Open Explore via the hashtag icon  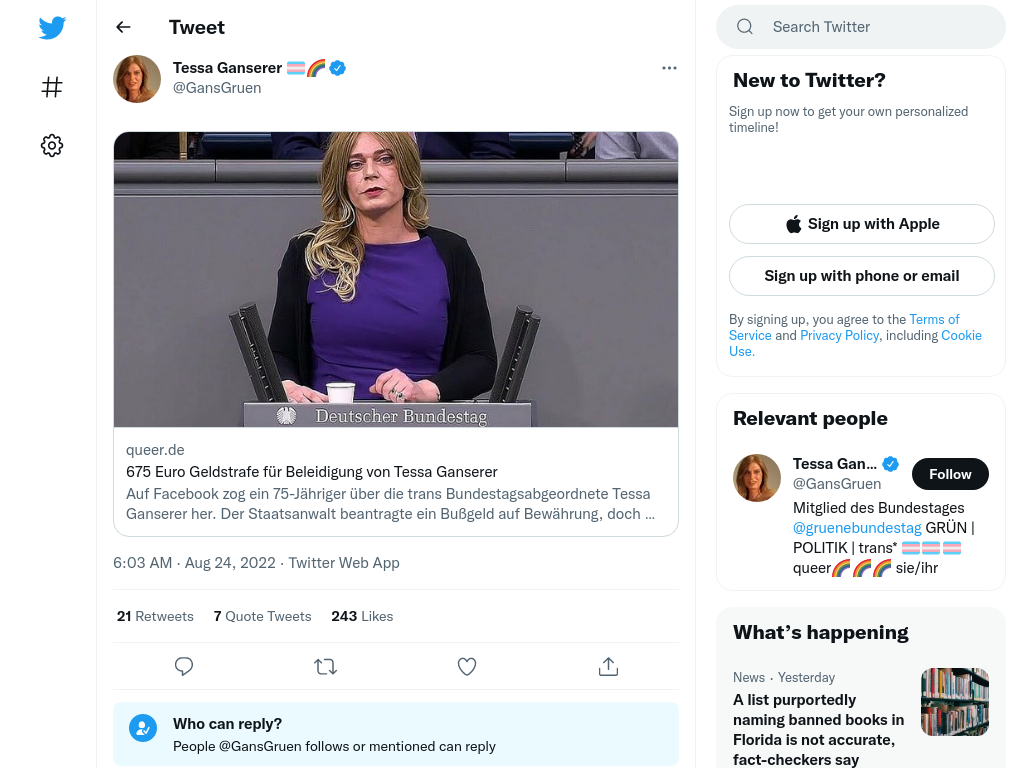[52, 87]
